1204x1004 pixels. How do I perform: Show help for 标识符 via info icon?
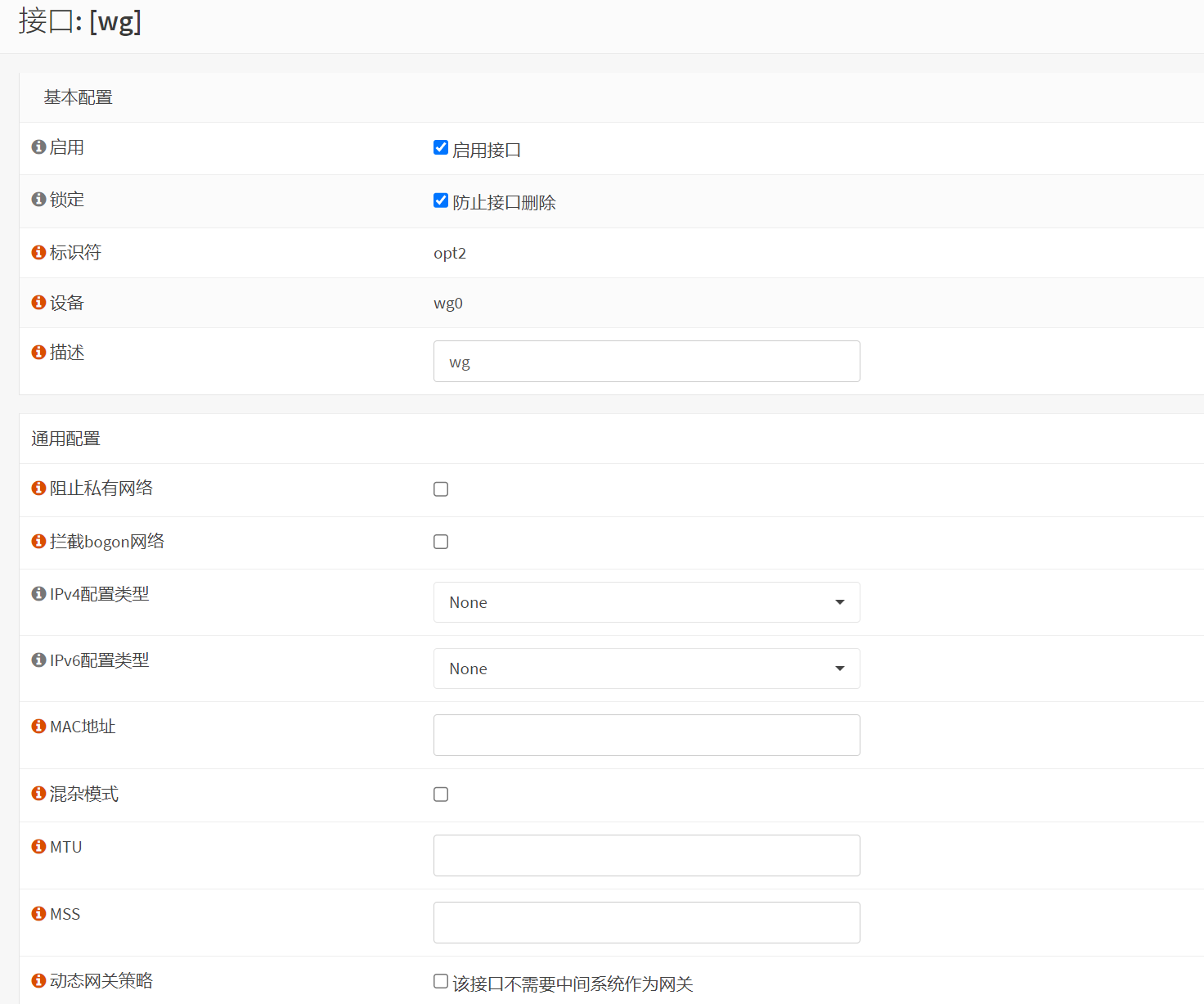click(38, 253)
